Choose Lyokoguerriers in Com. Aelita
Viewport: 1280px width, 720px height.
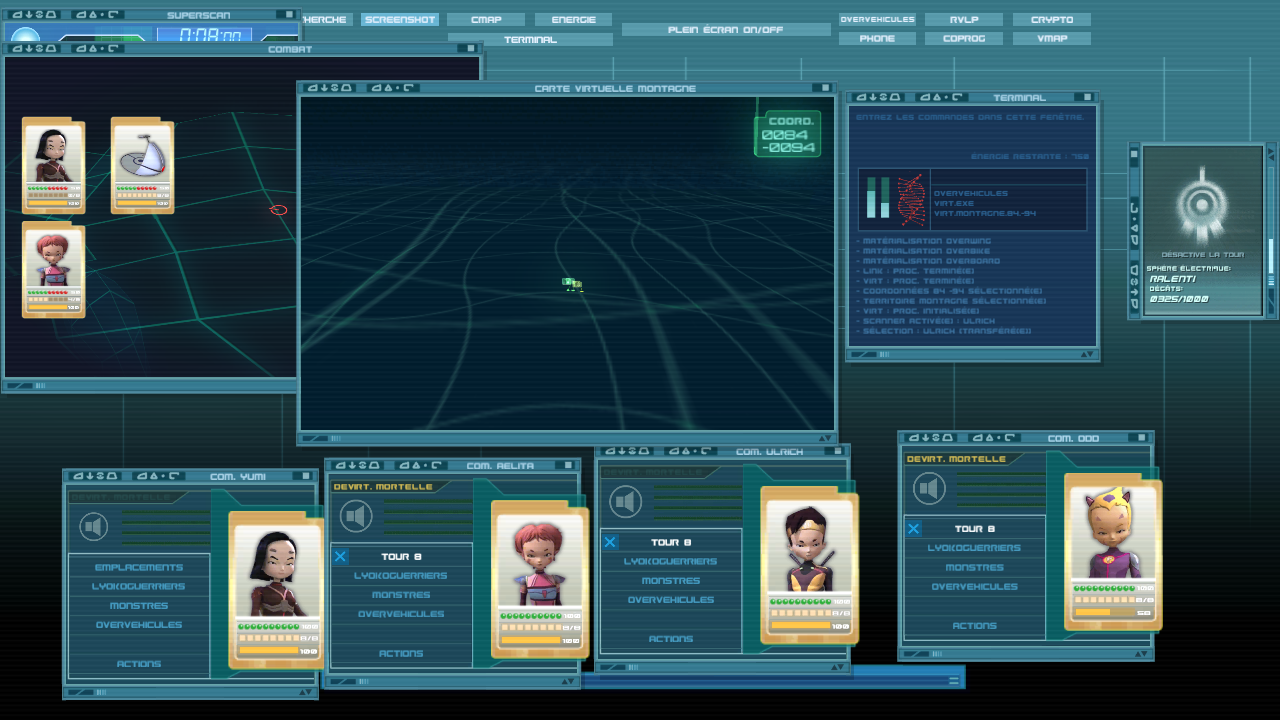coord(401,575)
